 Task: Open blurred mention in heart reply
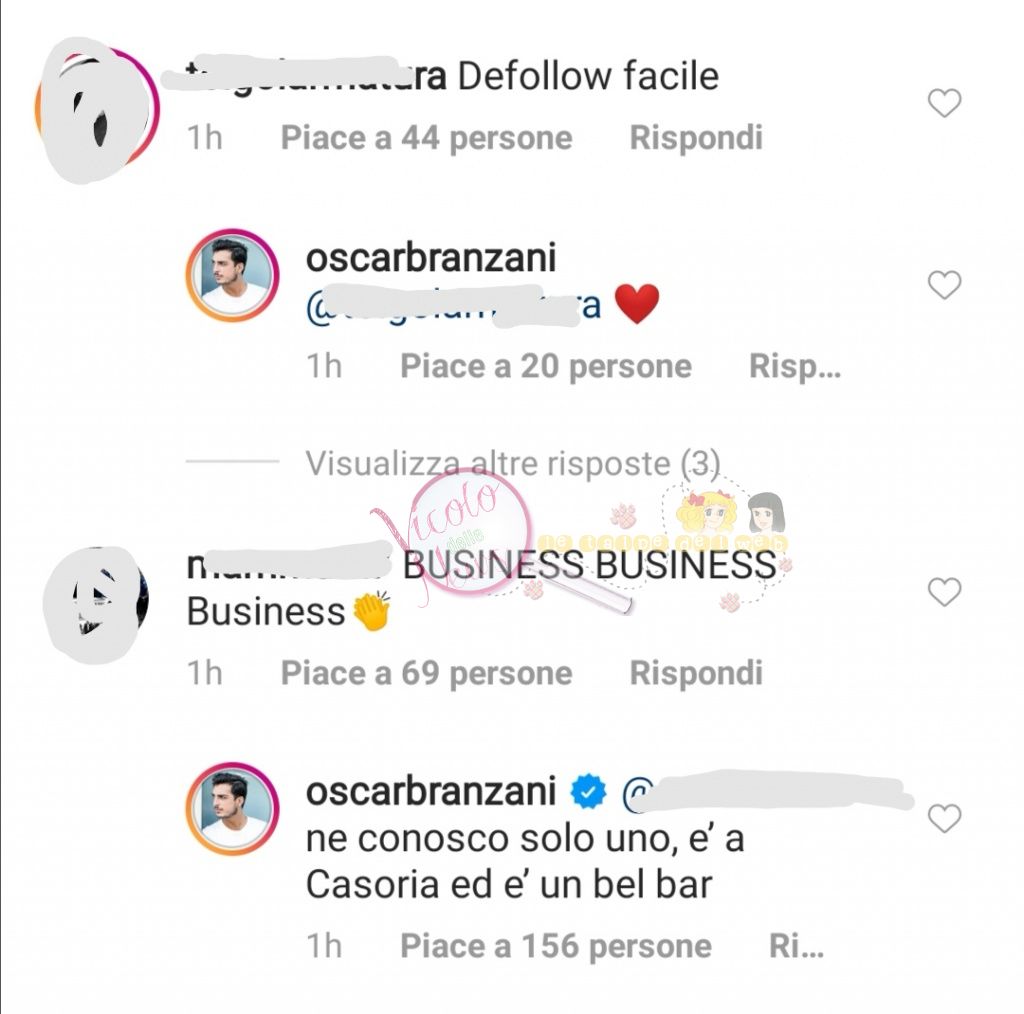[x=453, y=306]
